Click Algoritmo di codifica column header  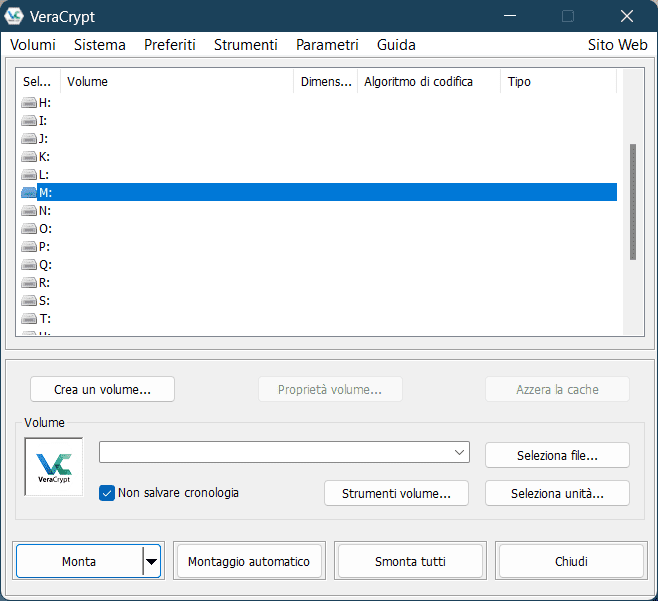429,81
